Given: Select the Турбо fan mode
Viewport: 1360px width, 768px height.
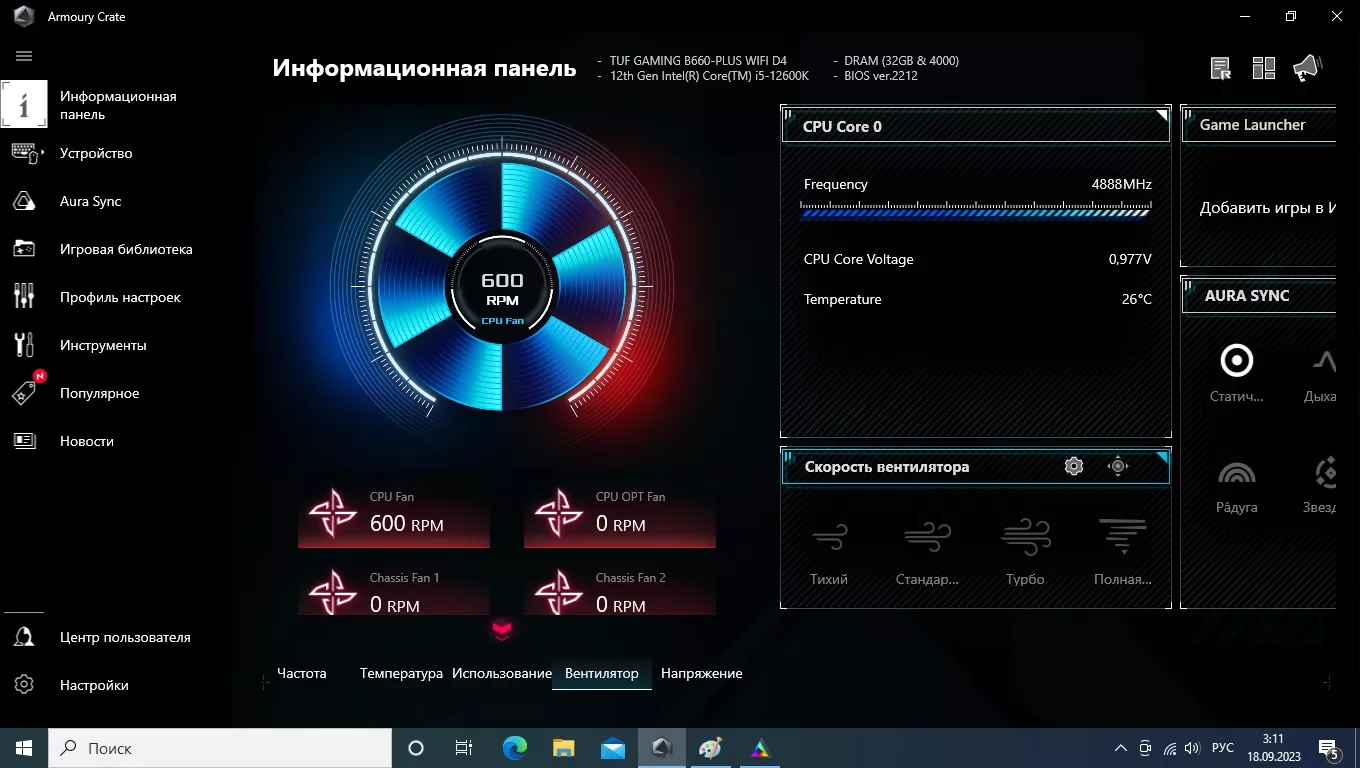Looking at the screenshot, I should coord(1025,552).
